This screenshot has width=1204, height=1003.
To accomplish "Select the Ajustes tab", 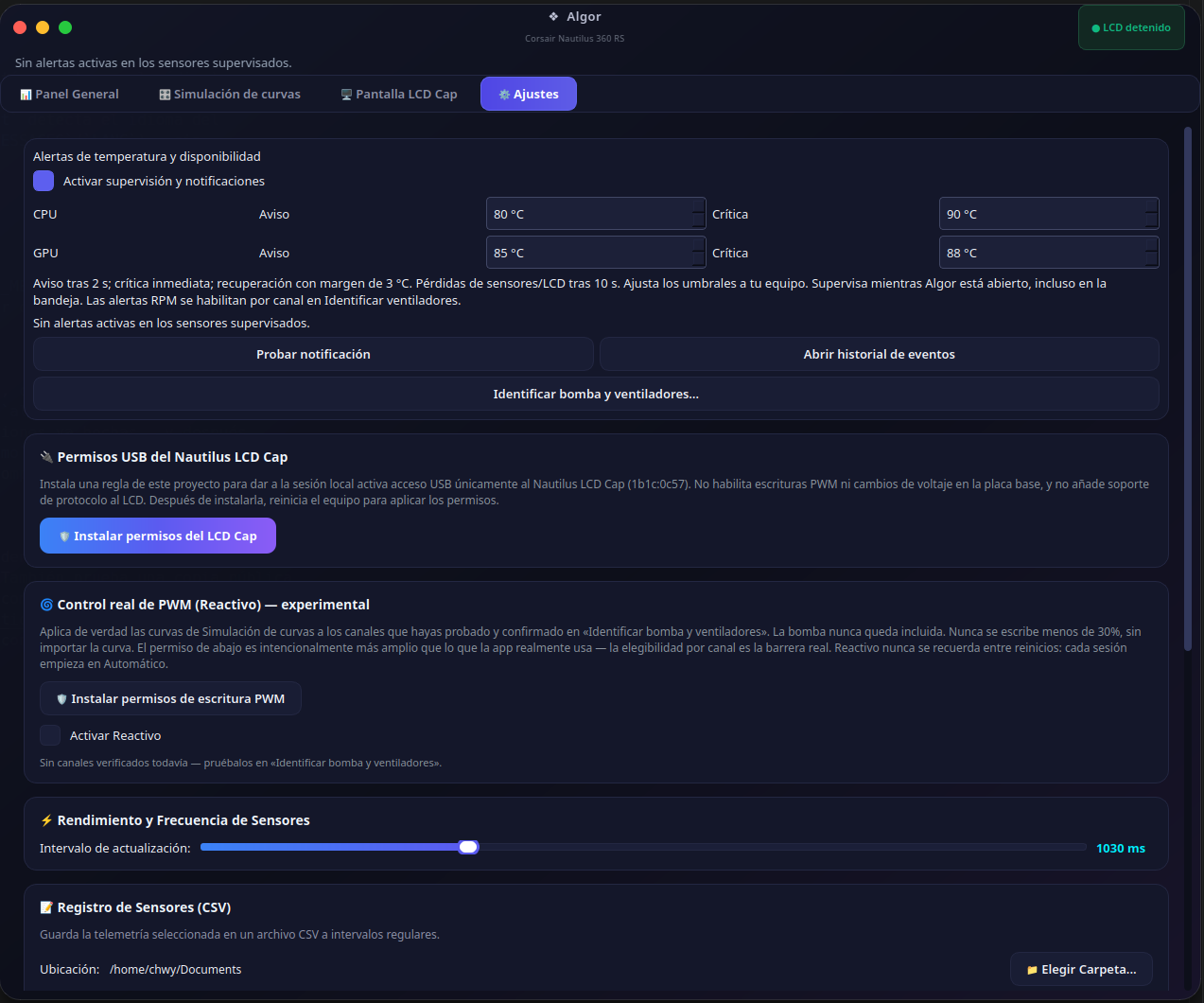I will 529,94.
